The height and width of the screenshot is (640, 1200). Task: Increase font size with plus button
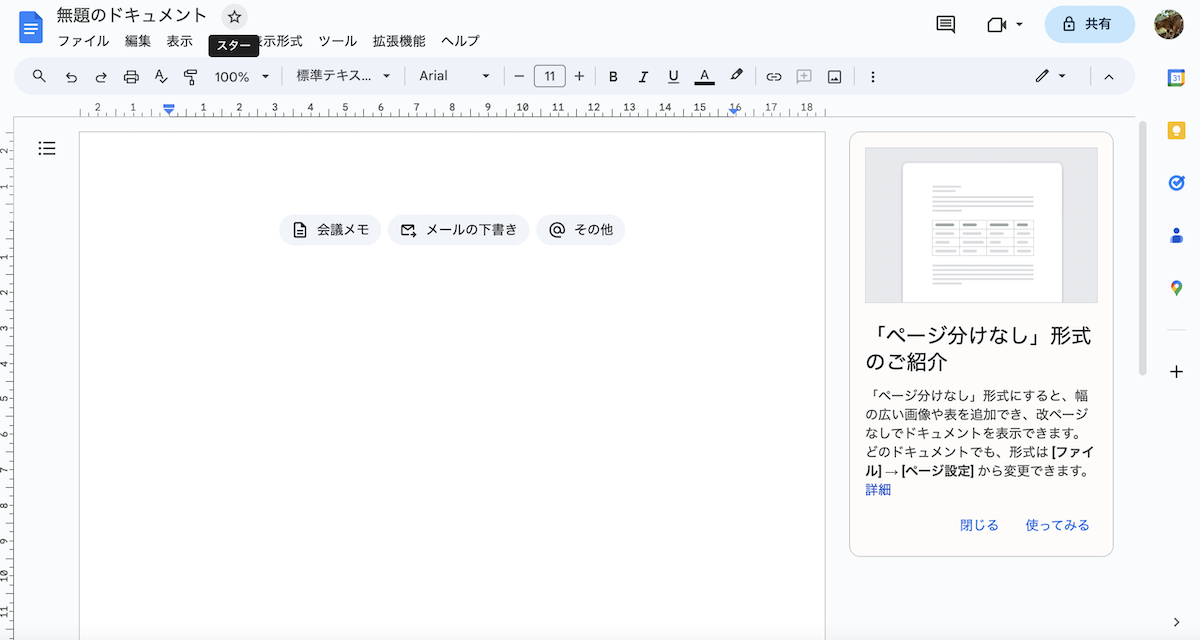579,76
